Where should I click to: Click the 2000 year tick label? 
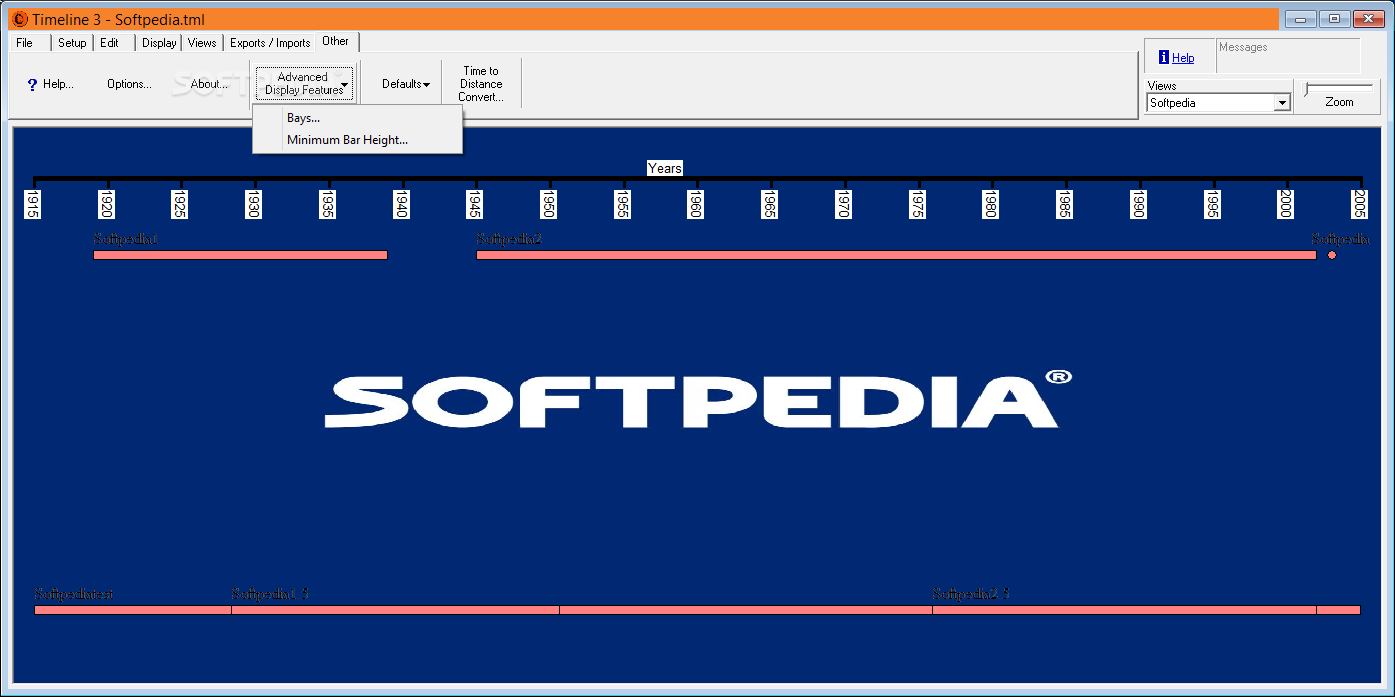coord(1286,204)
